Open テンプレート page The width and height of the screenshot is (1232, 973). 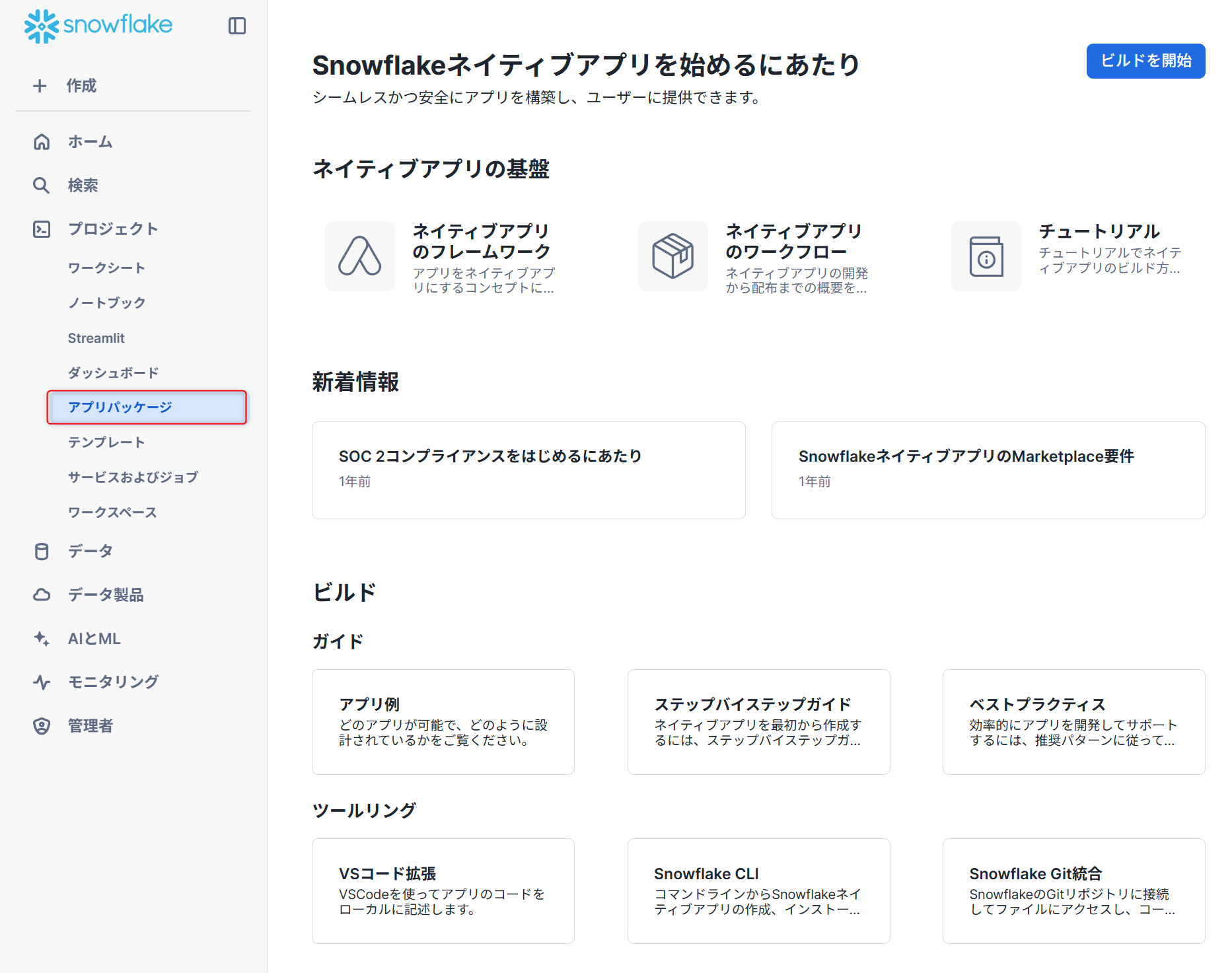click(x=107, y=443)
